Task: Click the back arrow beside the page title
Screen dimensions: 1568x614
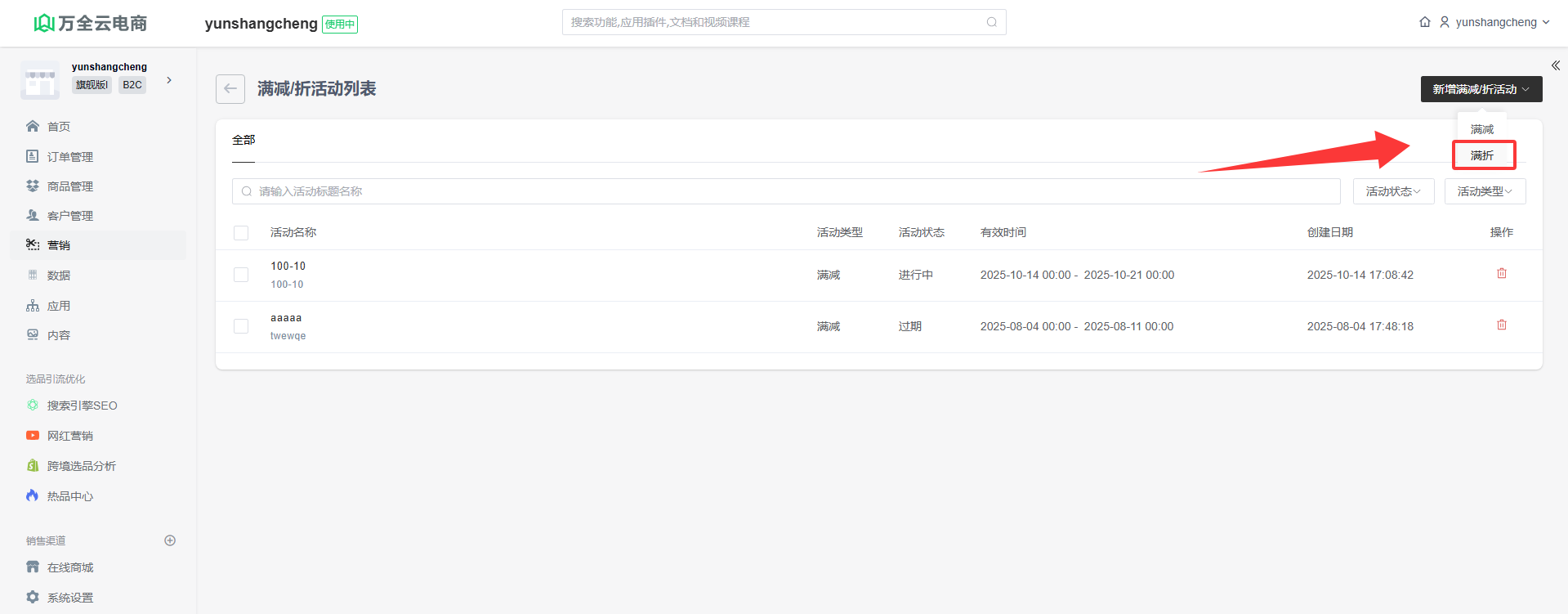Action: coord(230,89)
